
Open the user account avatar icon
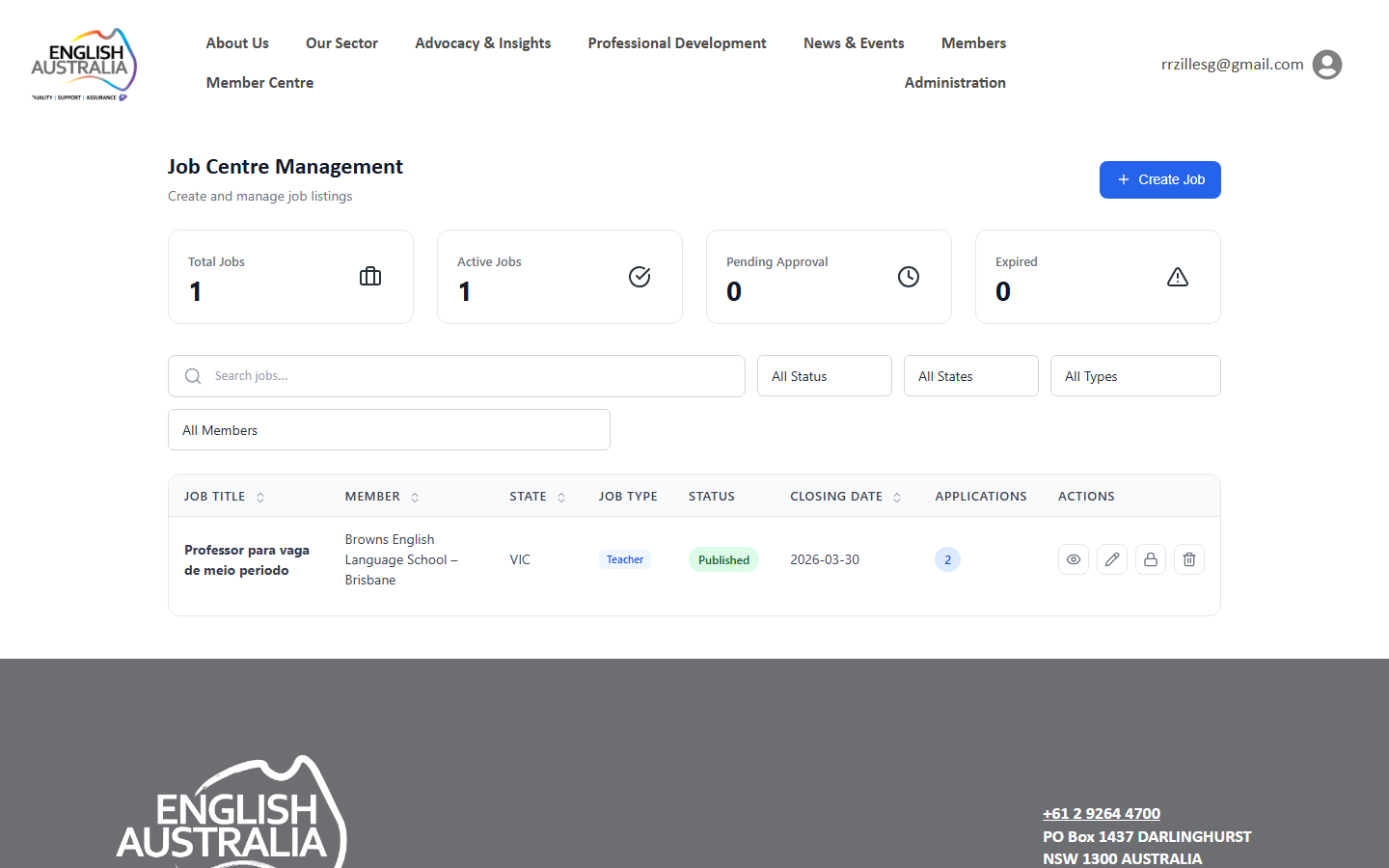[x=1327, y=65]
